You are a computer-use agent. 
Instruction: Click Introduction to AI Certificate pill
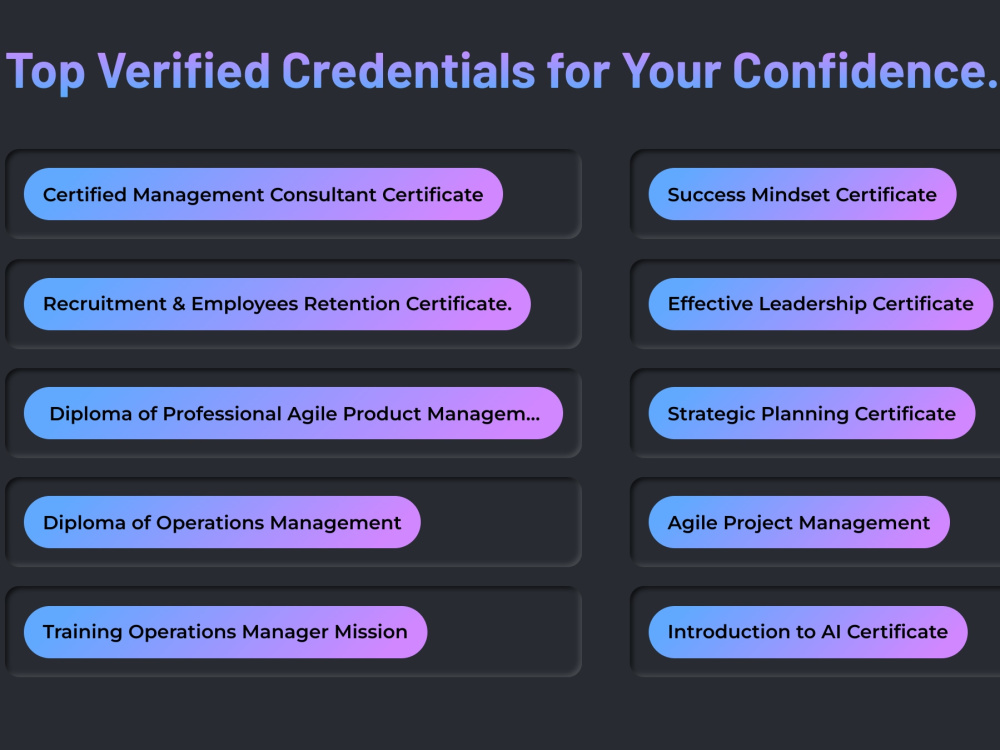click(x=808, y=631)
